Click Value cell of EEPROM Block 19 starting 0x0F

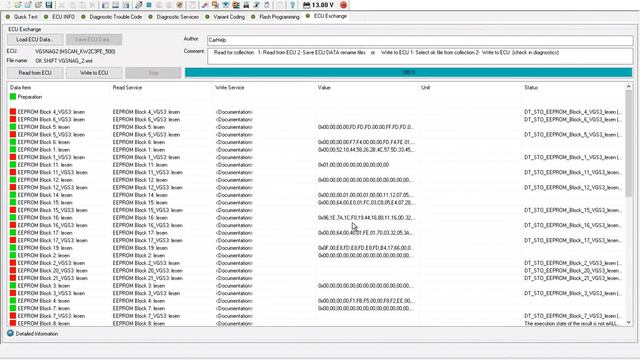point(367,248)
